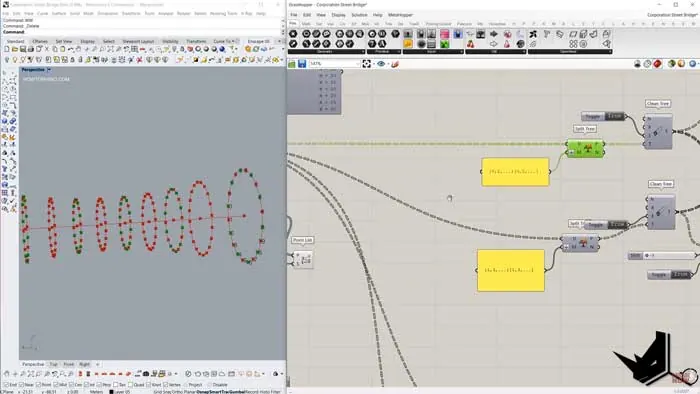
Task: Switch to the Viewport Layout toolbar tab
Action: tap(138, 41)
